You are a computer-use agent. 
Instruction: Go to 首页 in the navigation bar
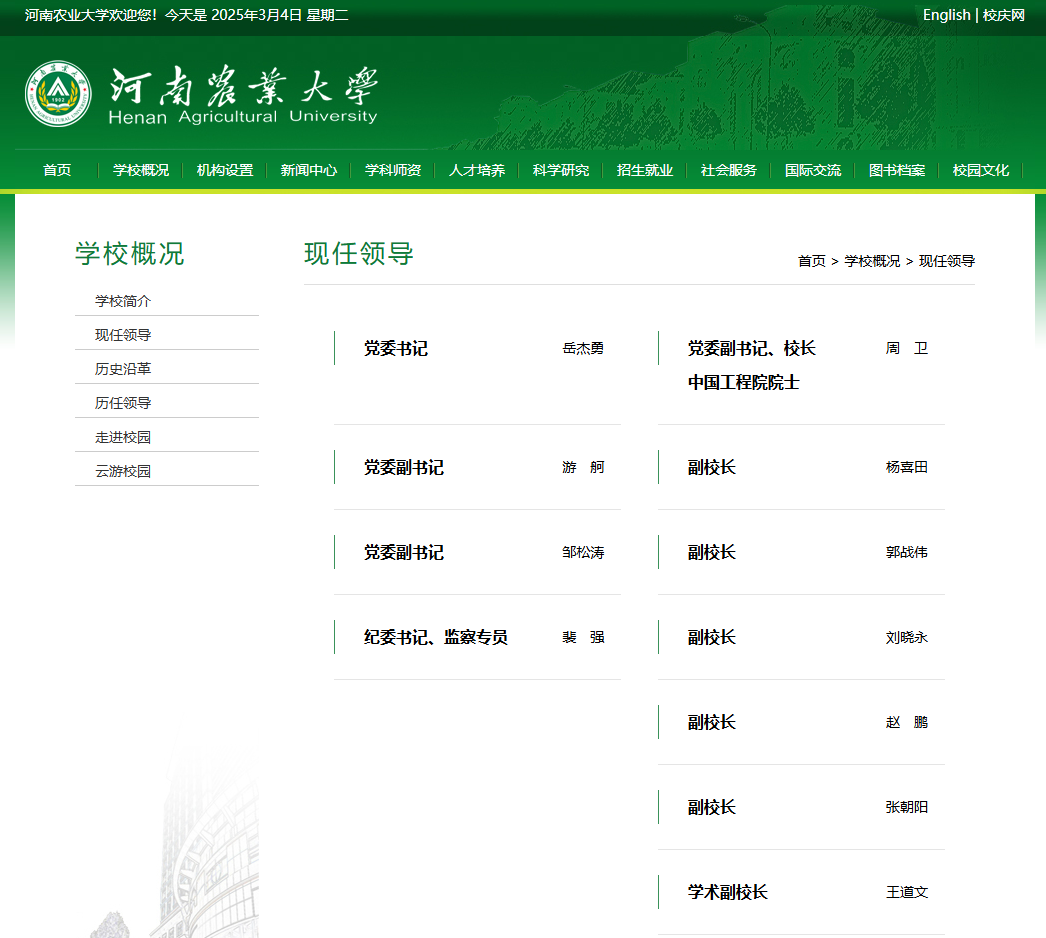click(57, 170)
